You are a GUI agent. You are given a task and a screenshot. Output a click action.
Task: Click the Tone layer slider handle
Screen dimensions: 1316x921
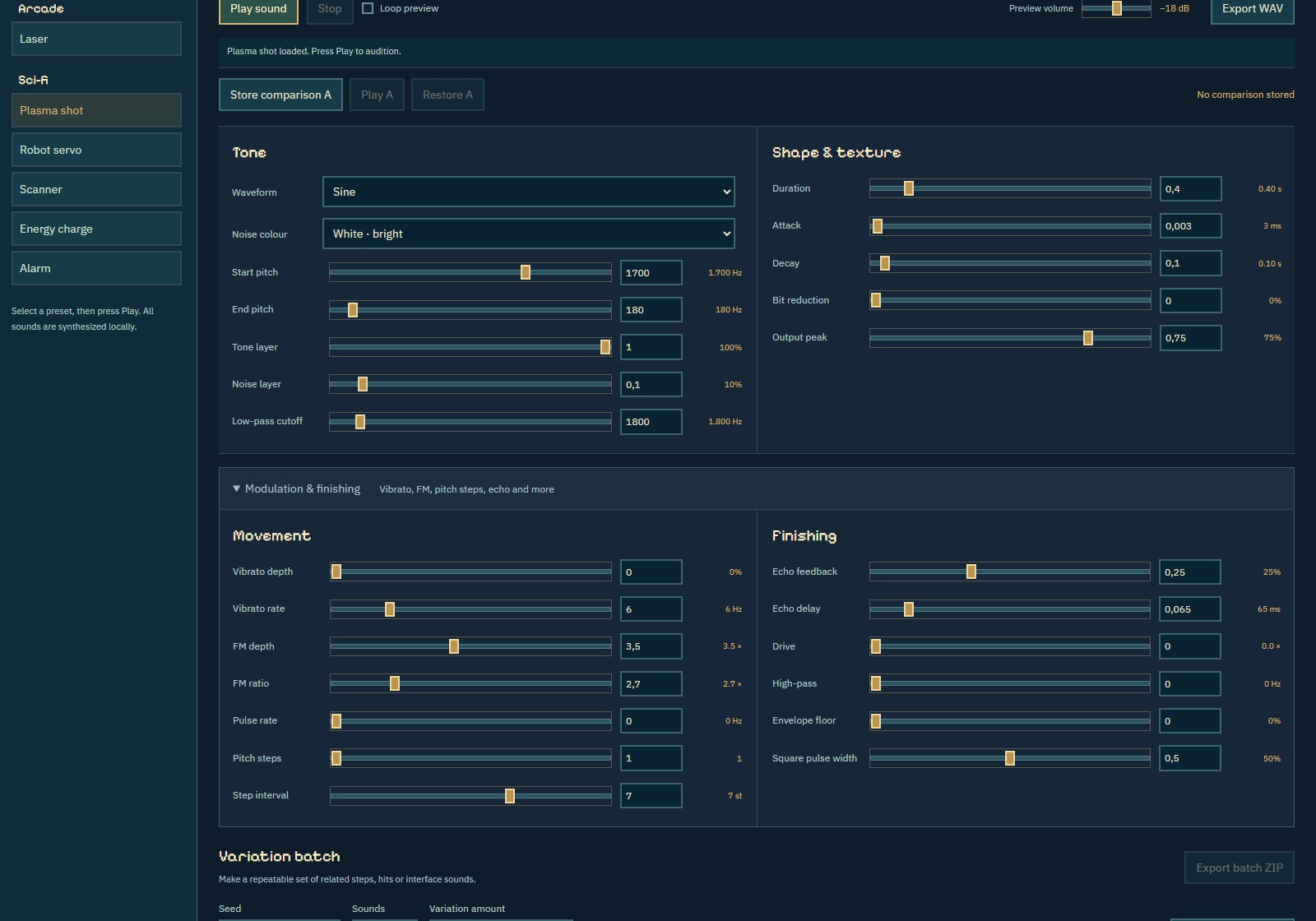click(x=605, y=347)
